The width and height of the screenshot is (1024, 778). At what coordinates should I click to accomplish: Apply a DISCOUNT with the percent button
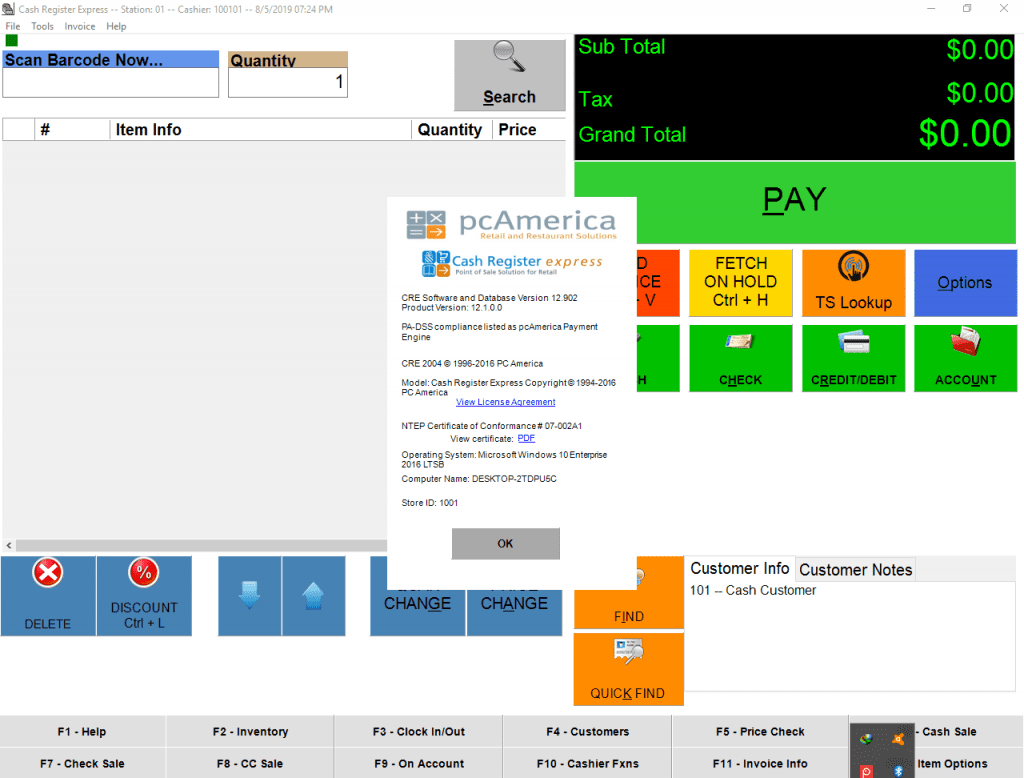coord(144,596)
